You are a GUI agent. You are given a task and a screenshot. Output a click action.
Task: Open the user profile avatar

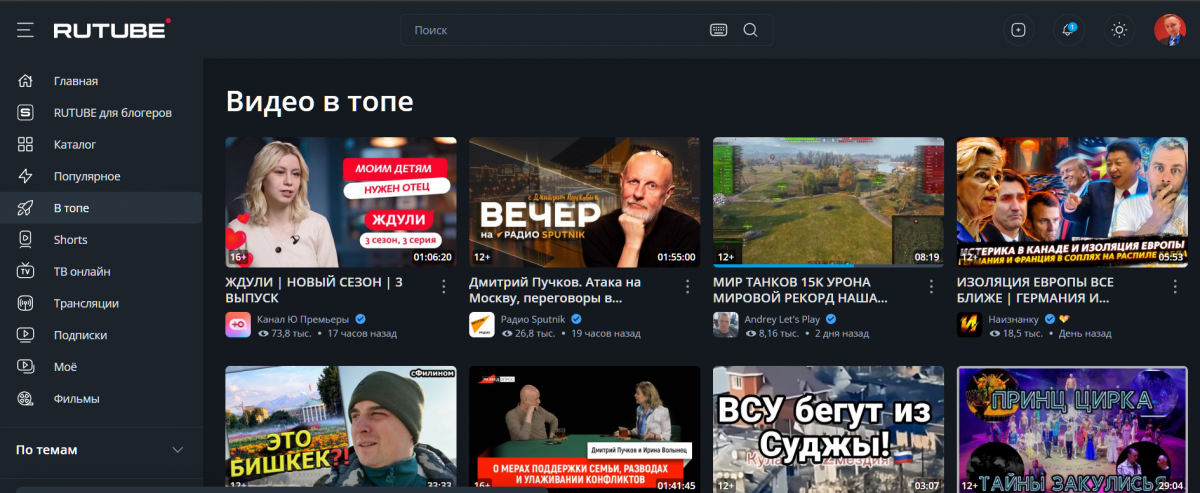click(x=1169, y=30)
